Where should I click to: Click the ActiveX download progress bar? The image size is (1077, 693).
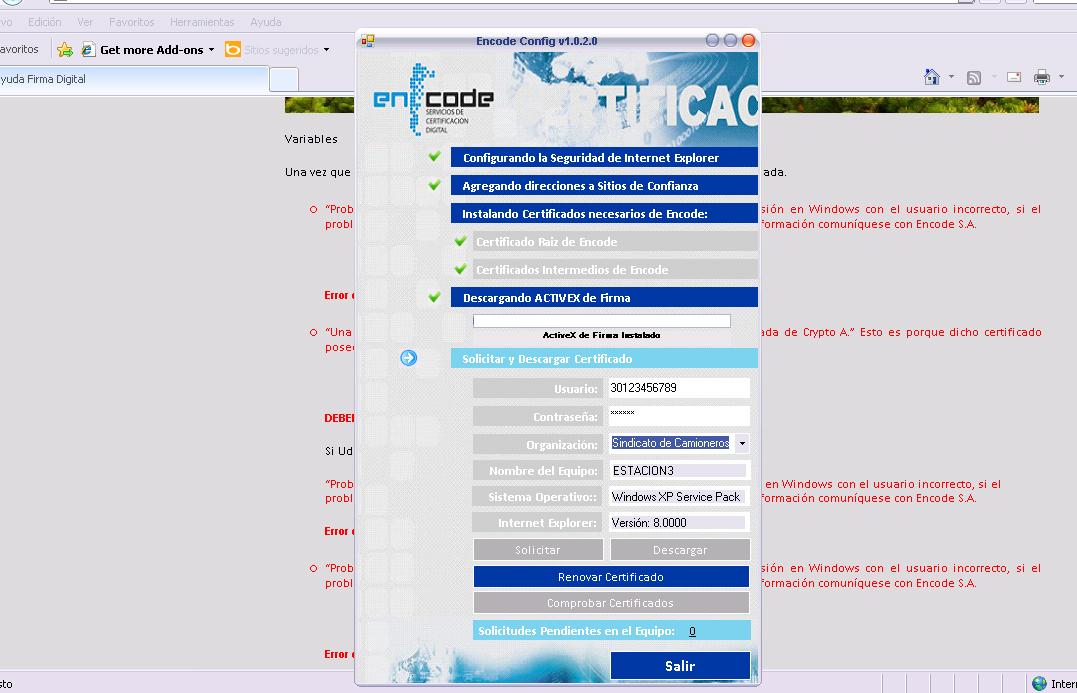click(x=601, y=321)
